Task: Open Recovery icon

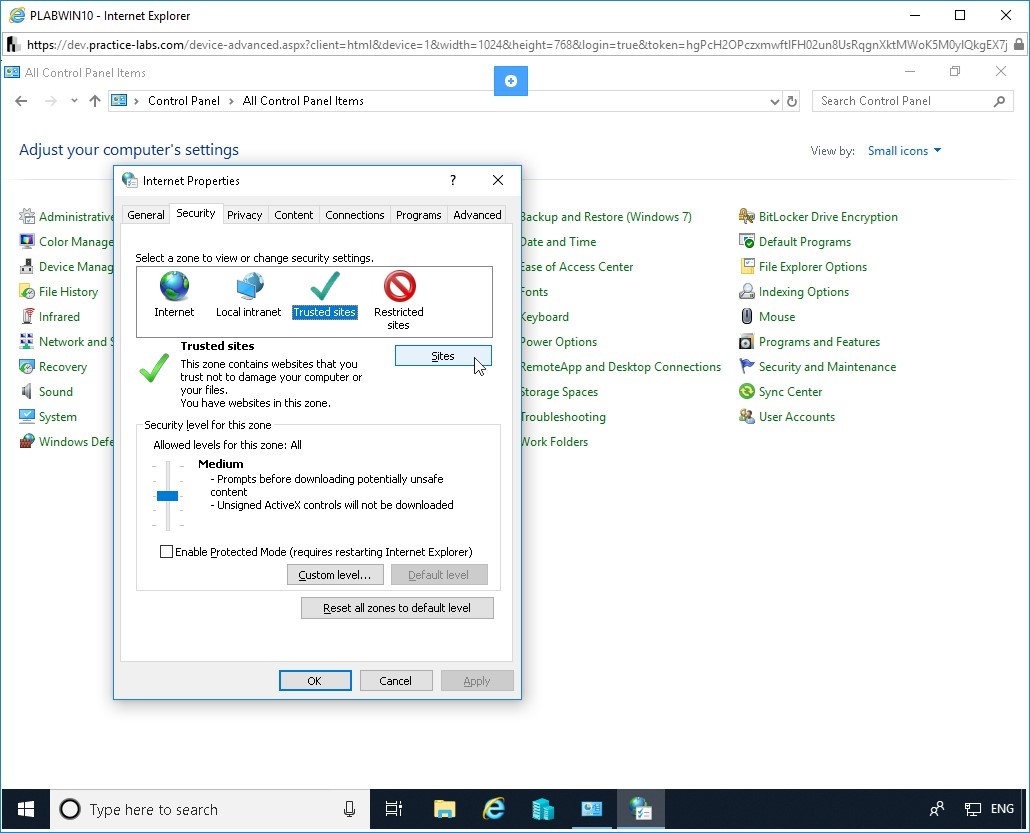Action: point(27,366)
